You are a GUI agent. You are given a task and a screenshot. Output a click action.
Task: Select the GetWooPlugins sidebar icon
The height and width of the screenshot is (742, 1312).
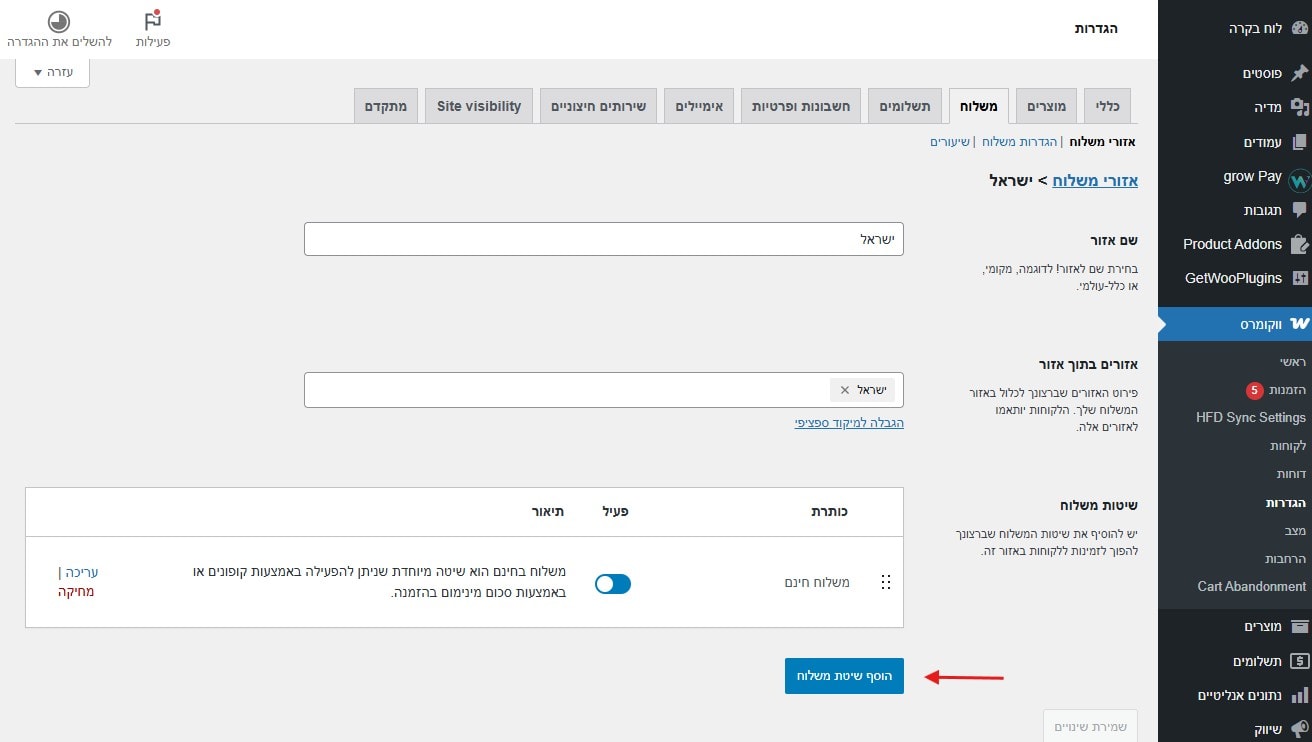pos(1300,278)
